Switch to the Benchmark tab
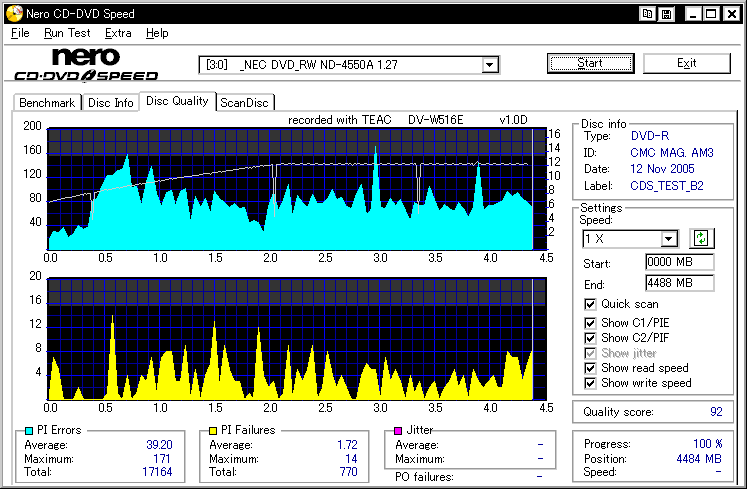Viewport: 747px width, 489px height. coord(47,102)
